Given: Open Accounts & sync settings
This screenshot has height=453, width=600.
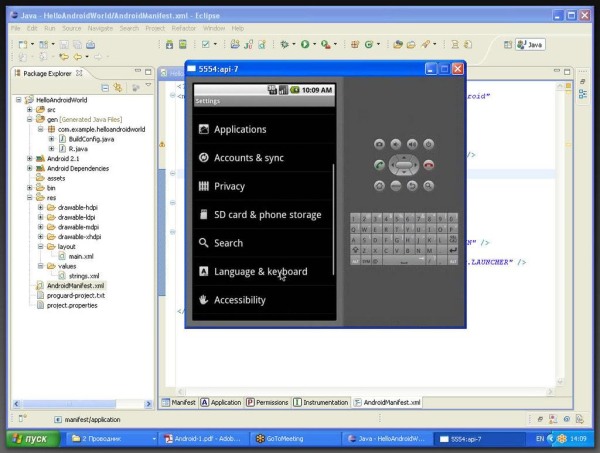Looking at the screenshot, I should pyautogui.click(x=248, y=158).
